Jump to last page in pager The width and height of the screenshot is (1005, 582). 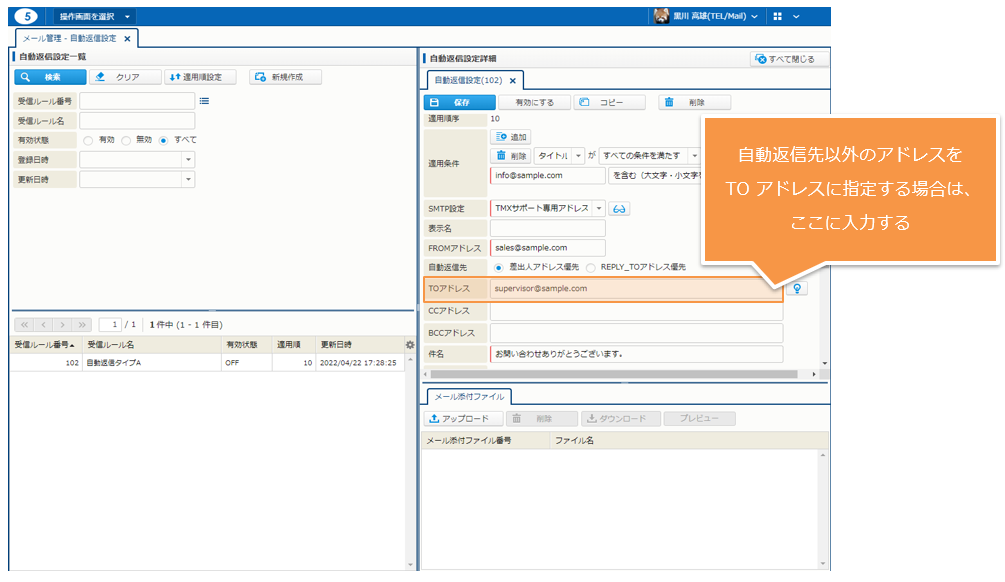coord(83,325)
